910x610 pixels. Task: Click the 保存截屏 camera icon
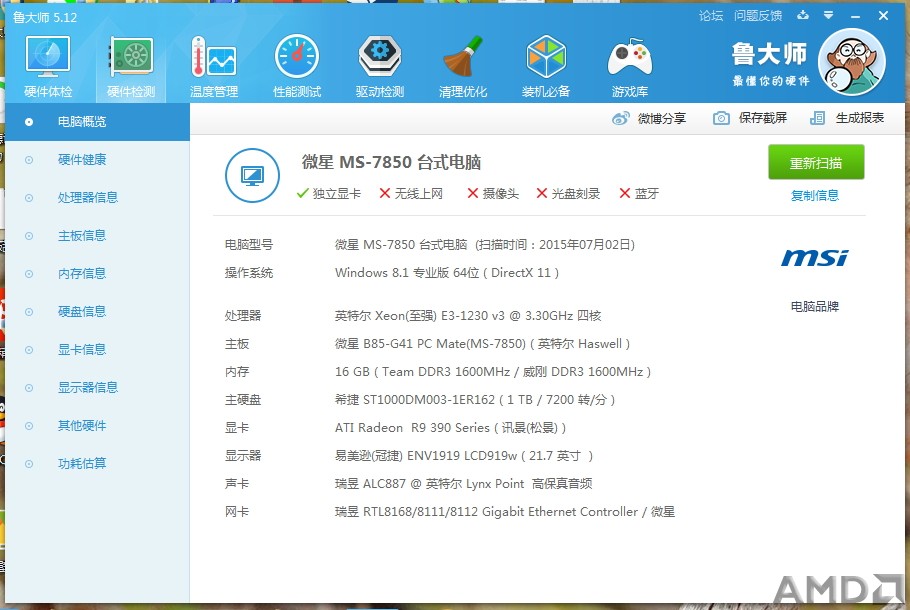click(x=721, y=118)
